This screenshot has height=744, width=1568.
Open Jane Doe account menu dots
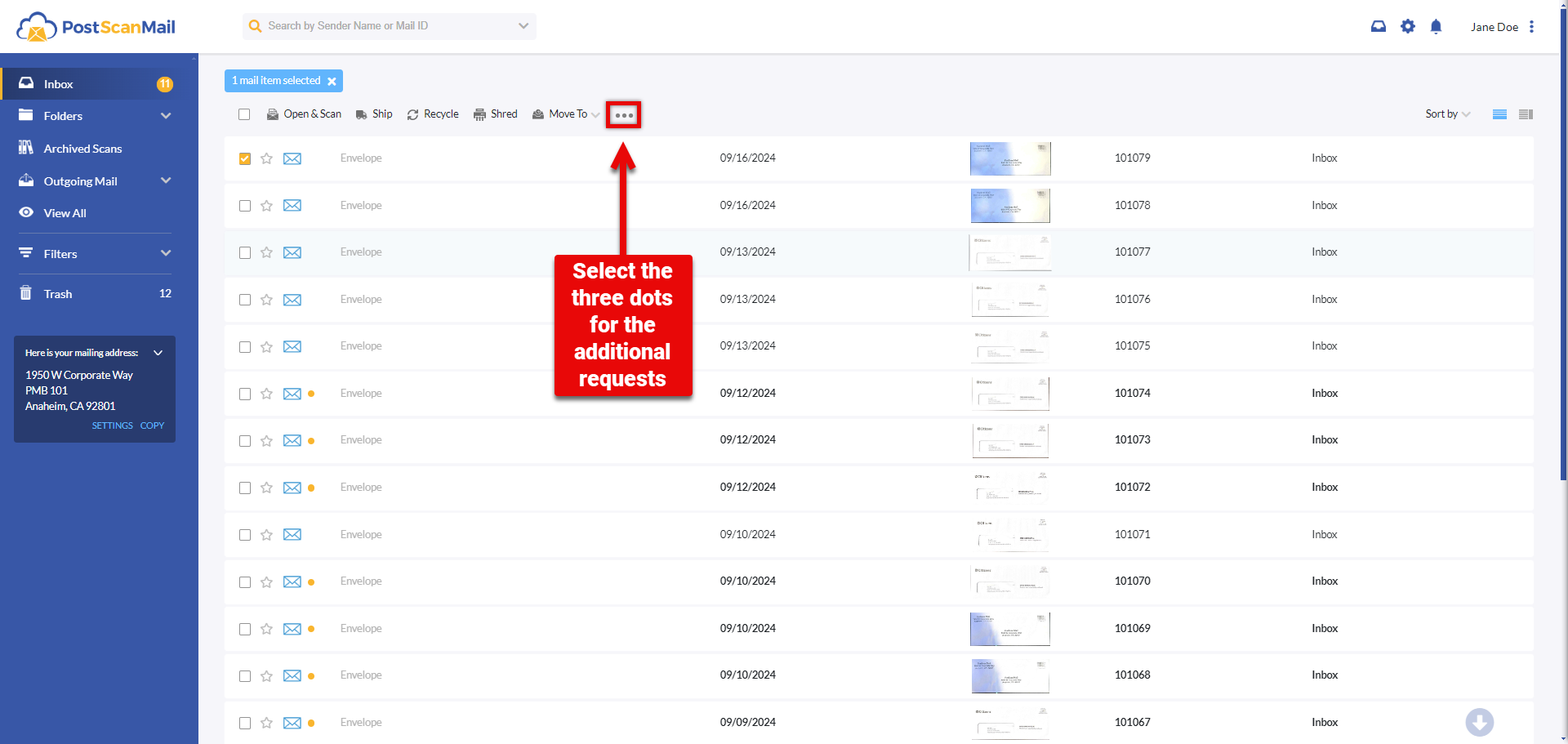tap(1531, 27)
